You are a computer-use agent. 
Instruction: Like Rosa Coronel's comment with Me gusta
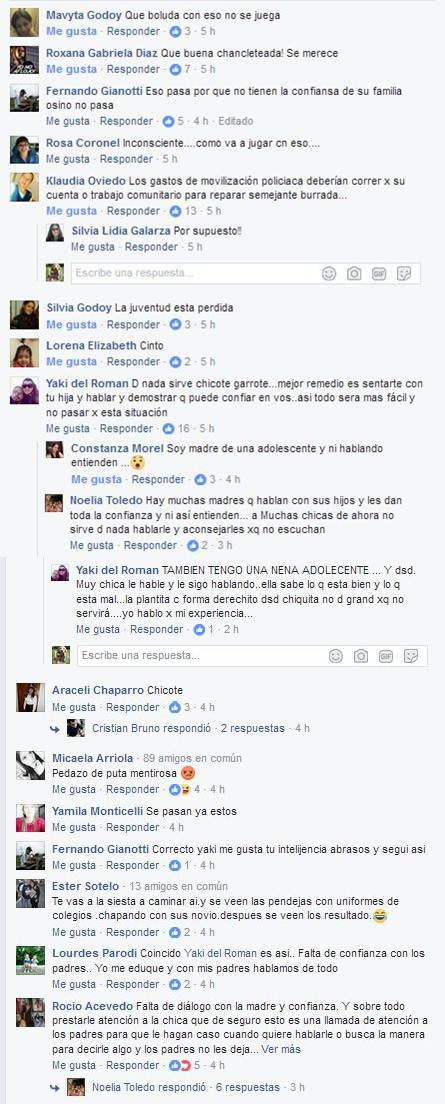point(68,159)
